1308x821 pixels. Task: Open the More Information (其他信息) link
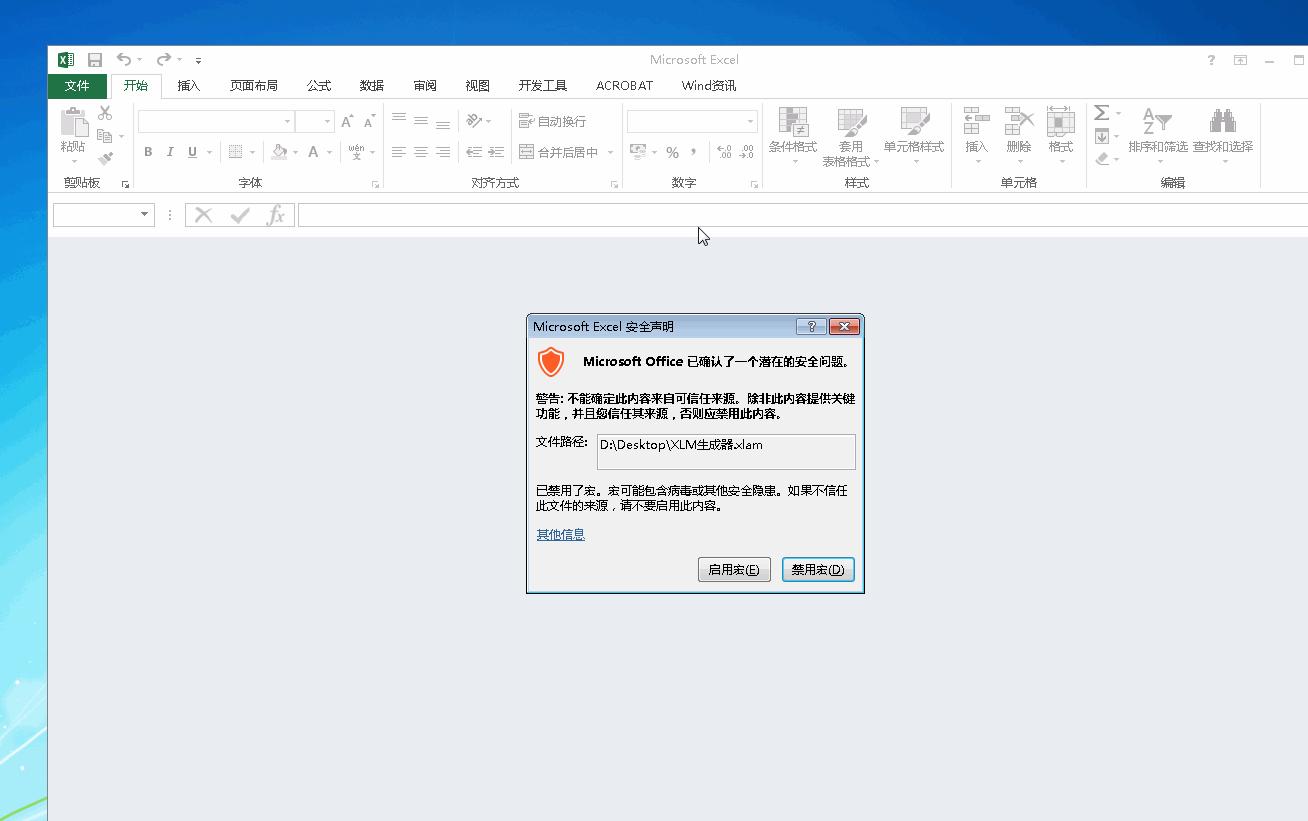point(561,535)
